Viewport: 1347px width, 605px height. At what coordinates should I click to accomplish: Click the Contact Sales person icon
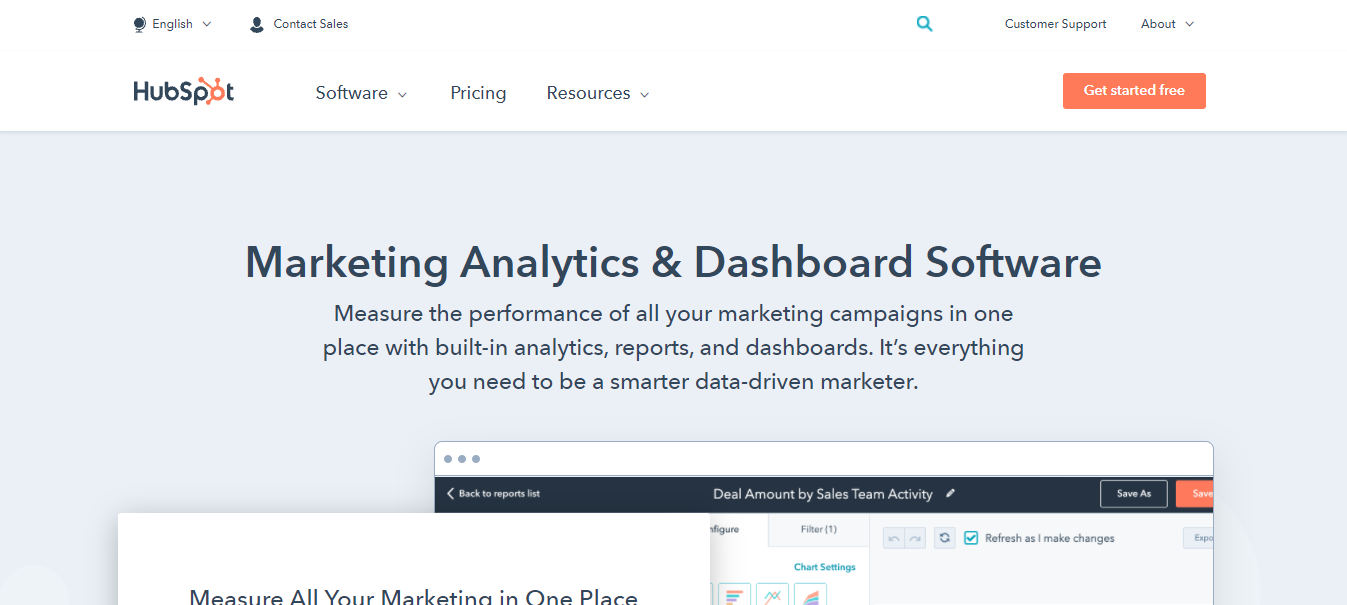[x=257, y=24]
